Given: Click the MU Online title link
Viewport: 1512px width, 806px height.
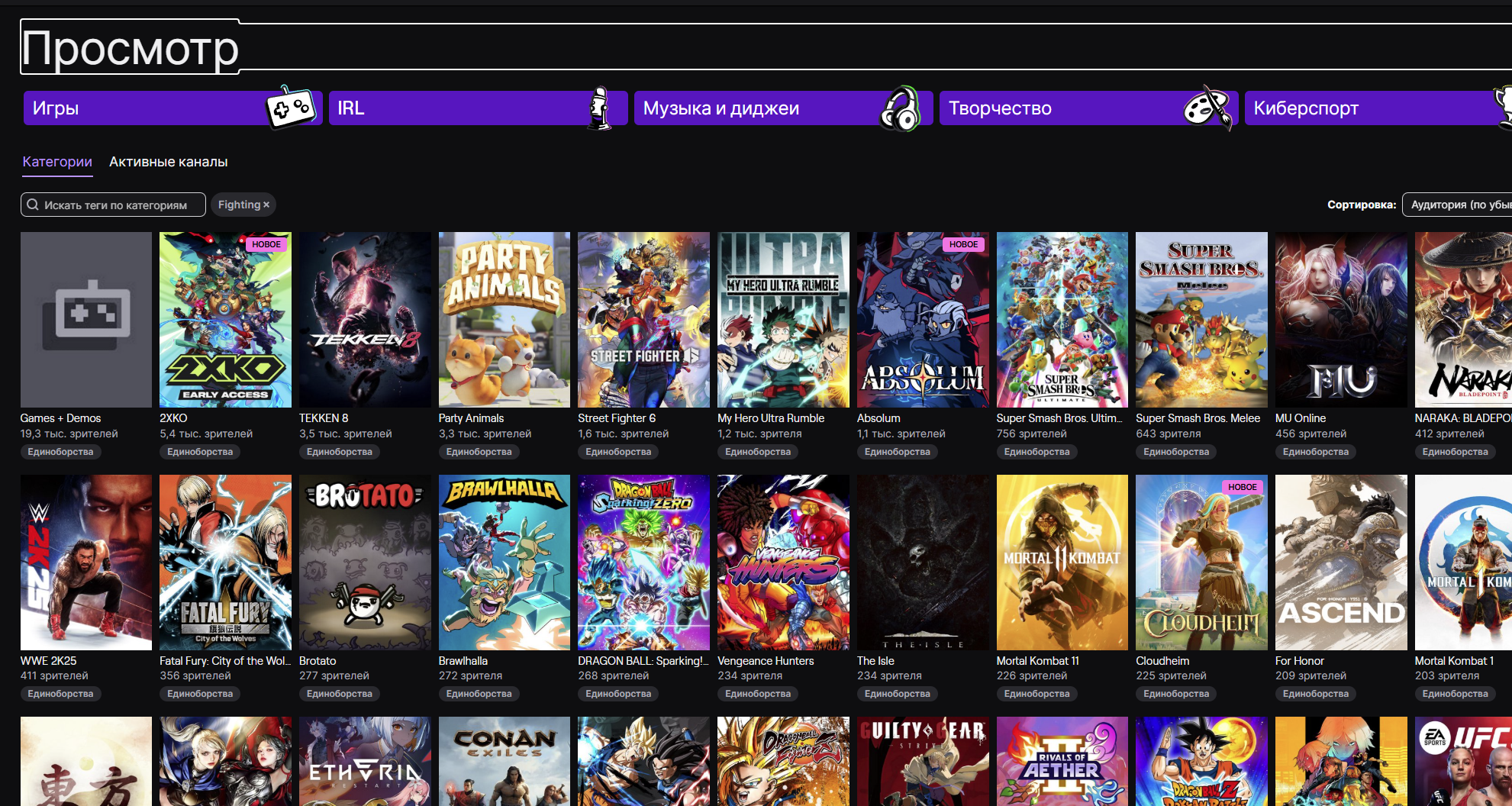Looking at the screenshot, I should 1301,418.
